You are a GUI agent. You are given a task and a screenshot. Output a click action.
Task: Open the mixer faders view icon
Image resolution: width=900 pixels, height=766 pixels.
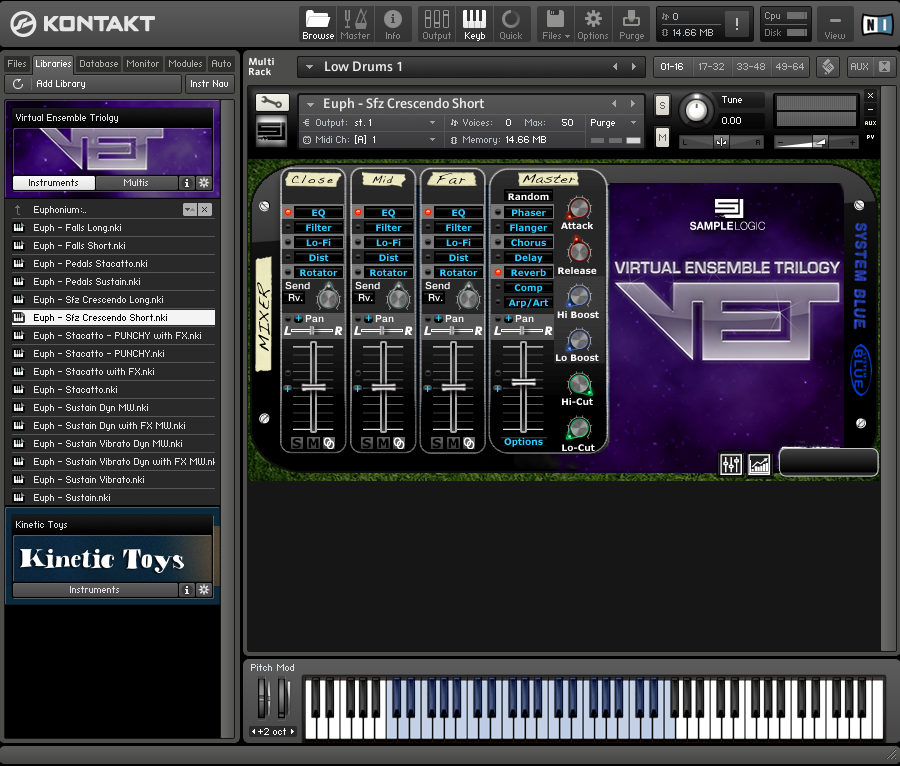tap(731, 464)
